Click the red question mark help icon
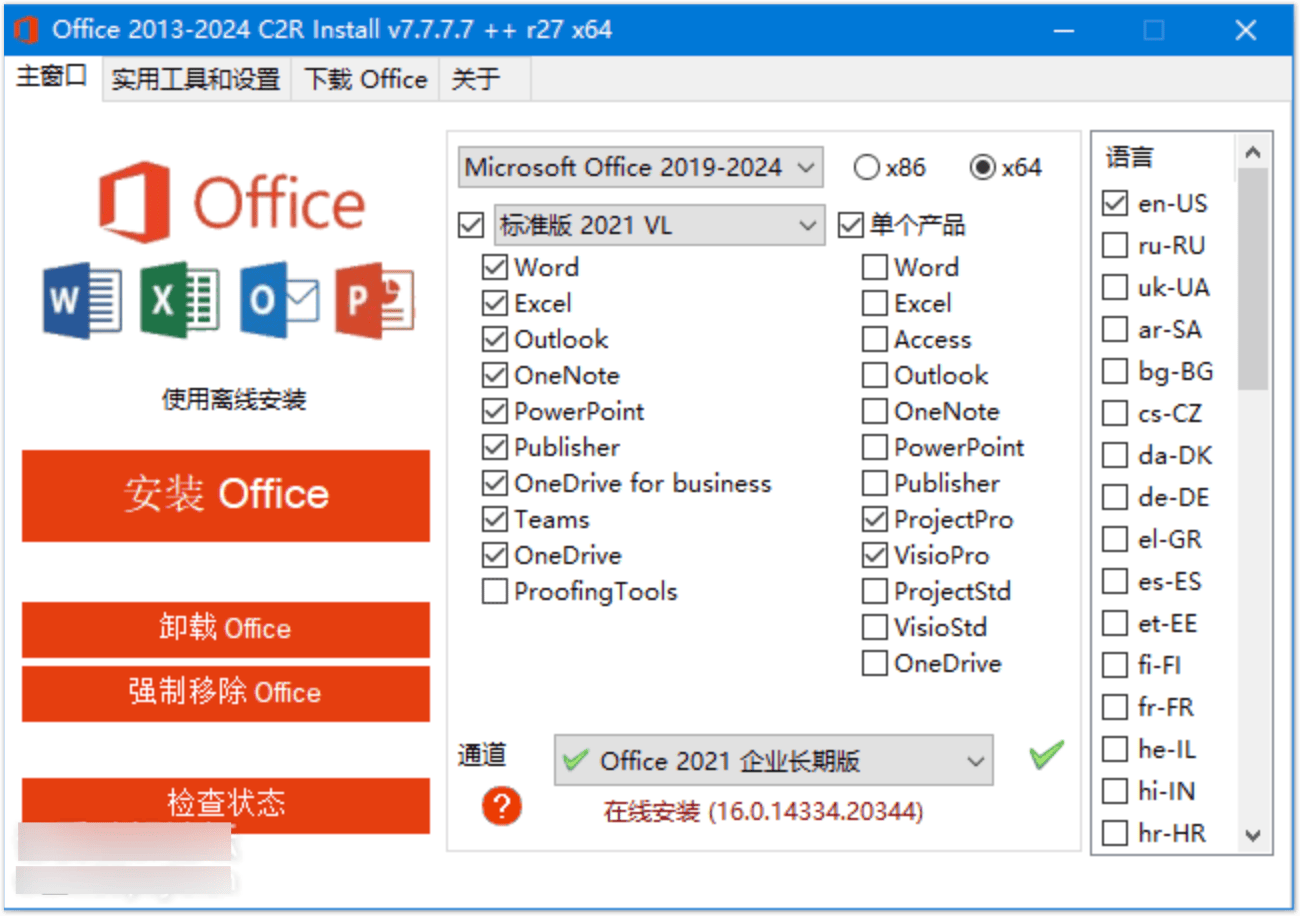This screenshot has width=1300, height=916. tap(501, 805)
